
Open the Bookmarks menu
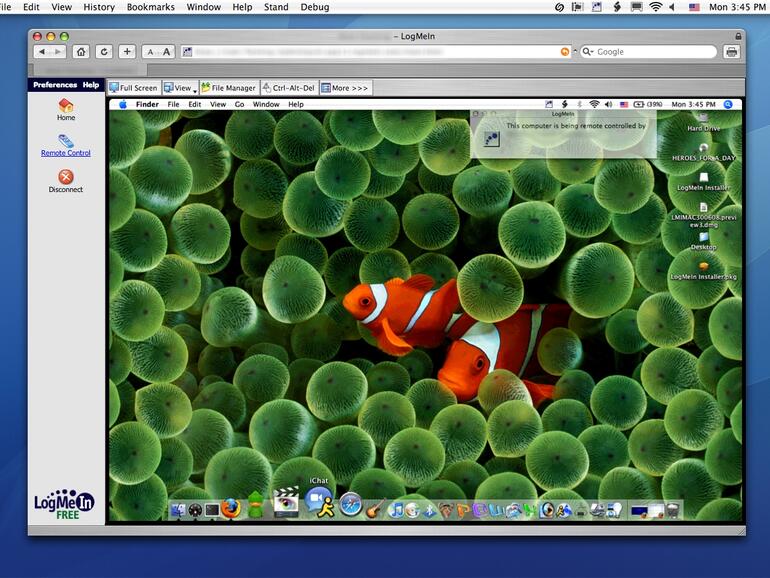coord(152,7)
